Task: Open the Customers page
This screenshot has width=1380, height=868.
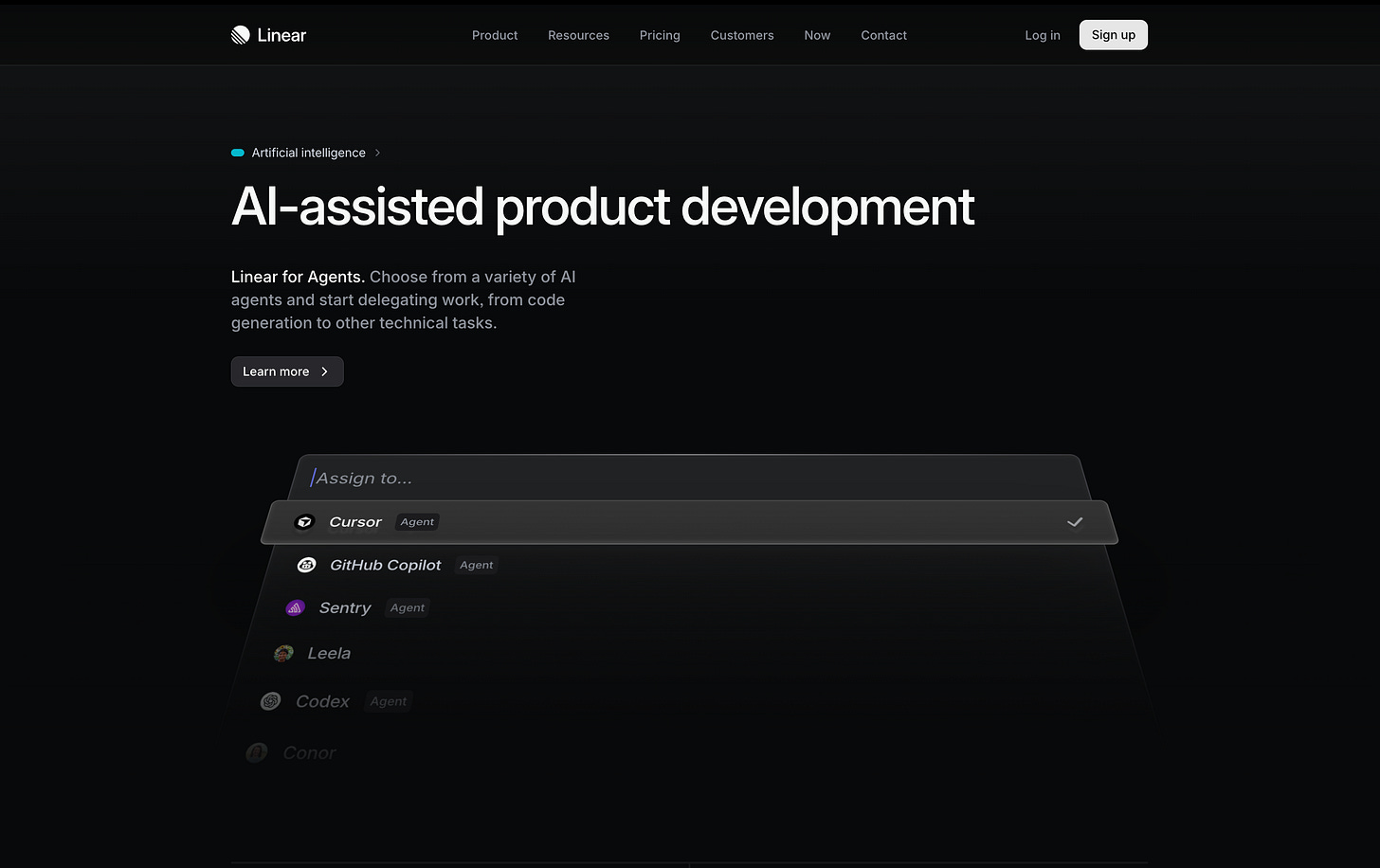Action: tap(742, 35)
